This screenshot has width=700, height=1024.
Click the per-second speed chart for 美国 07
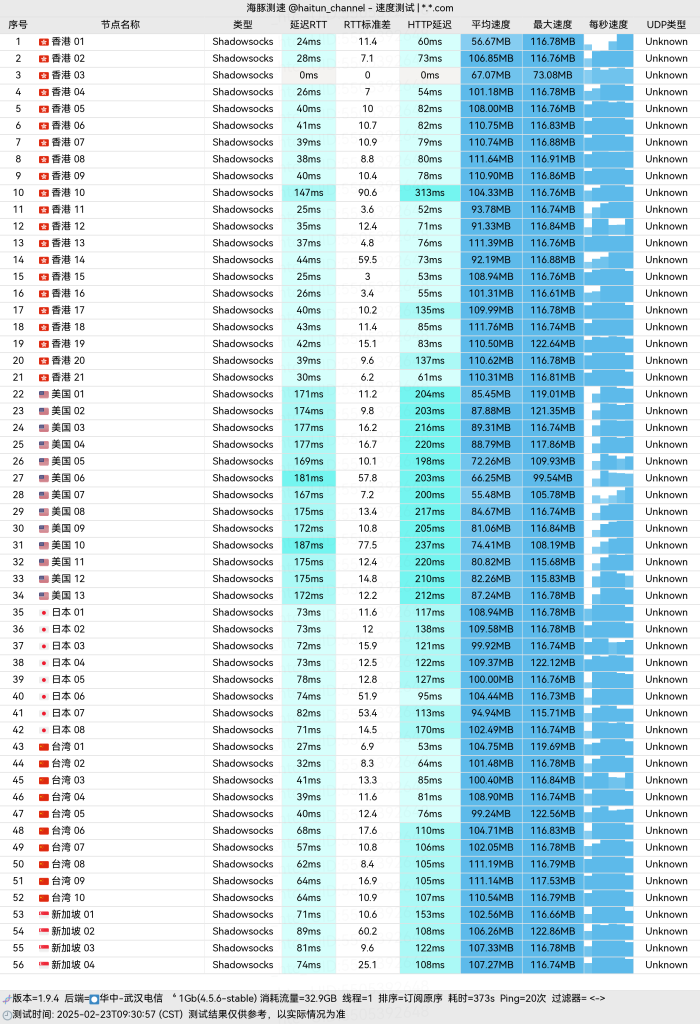(609, 495)
